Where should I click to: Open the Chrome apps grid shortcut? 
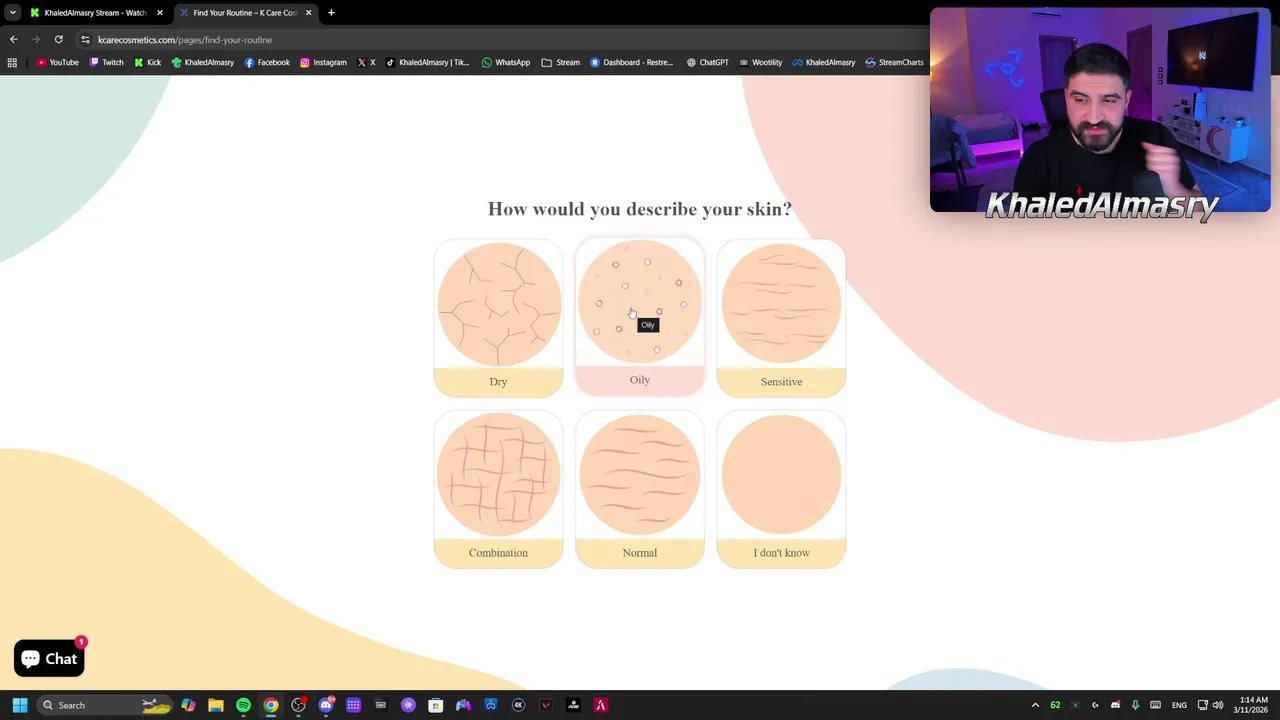click(12, 62)
